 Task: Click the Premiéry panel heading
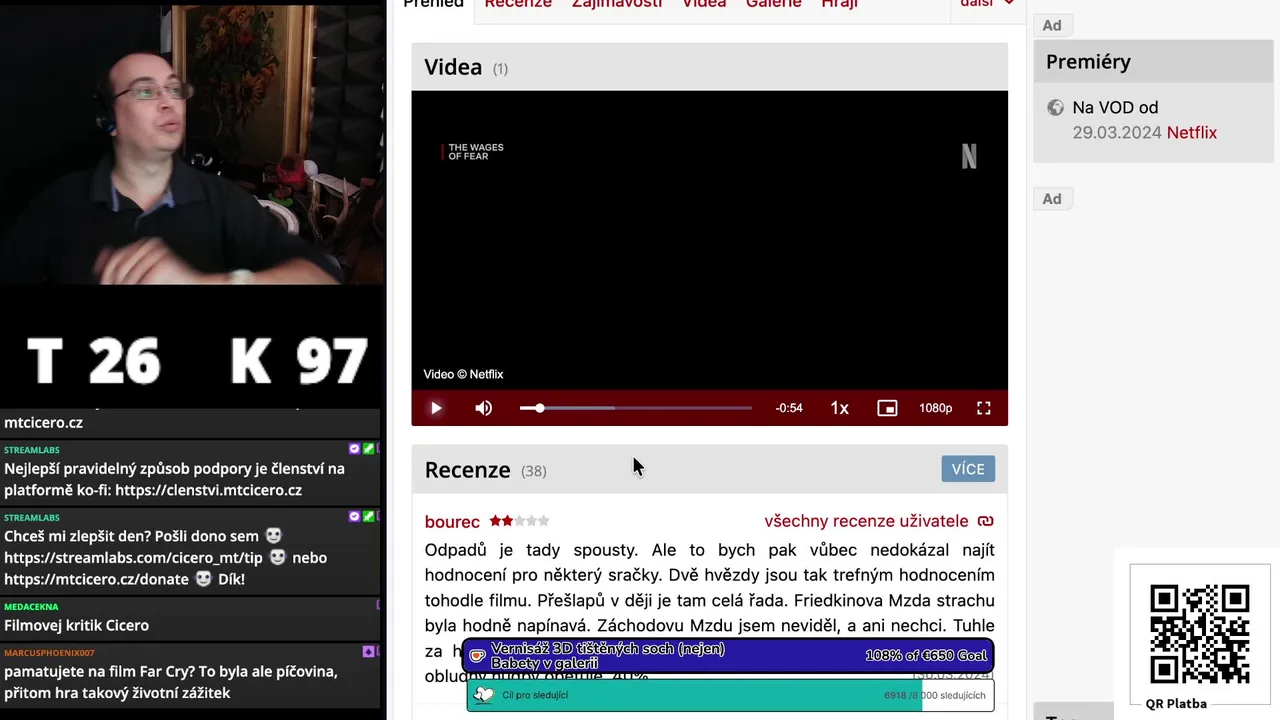click(x=1088, y=61)
